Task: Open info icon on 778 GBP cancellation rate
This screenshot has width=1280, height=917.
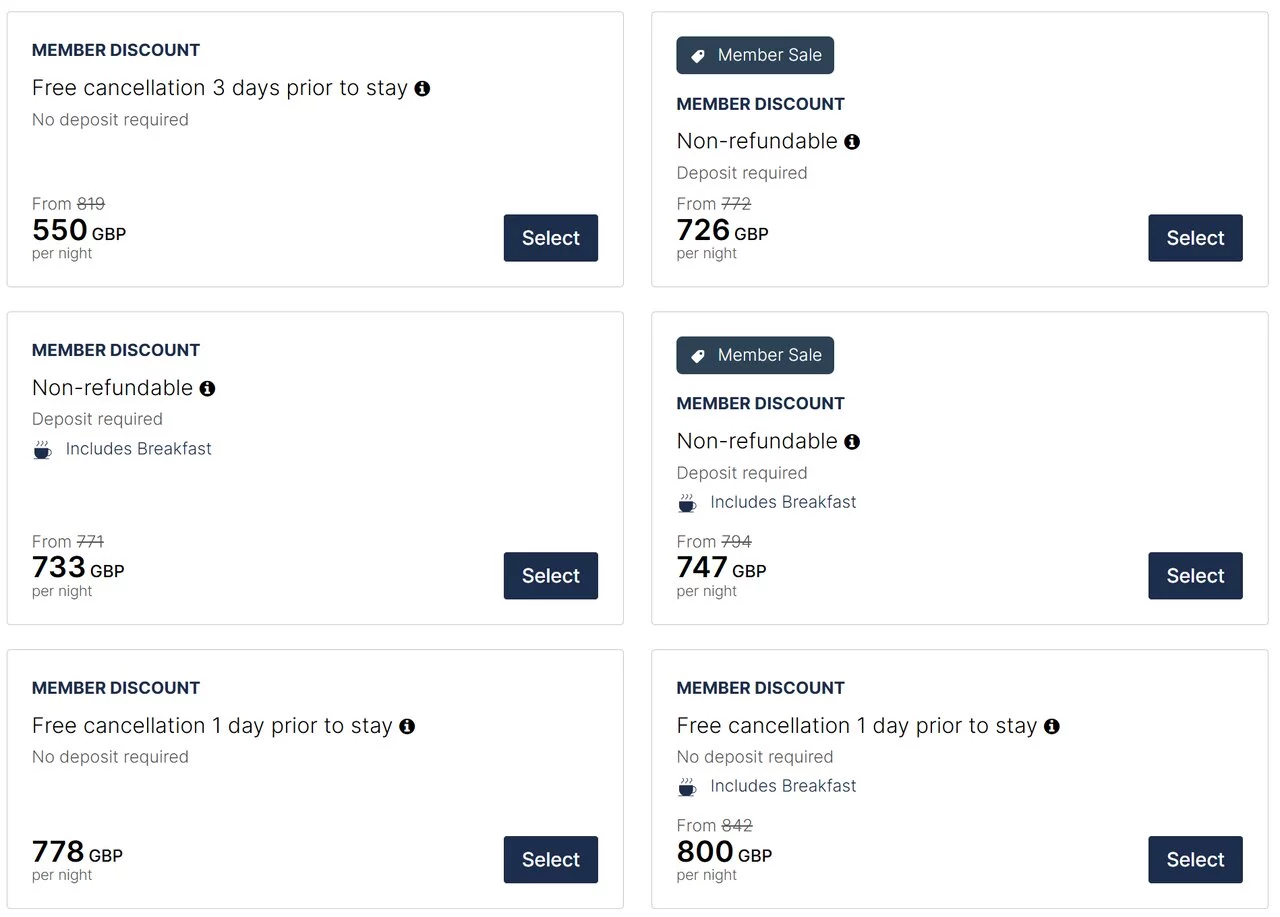Action: [407, 727]
